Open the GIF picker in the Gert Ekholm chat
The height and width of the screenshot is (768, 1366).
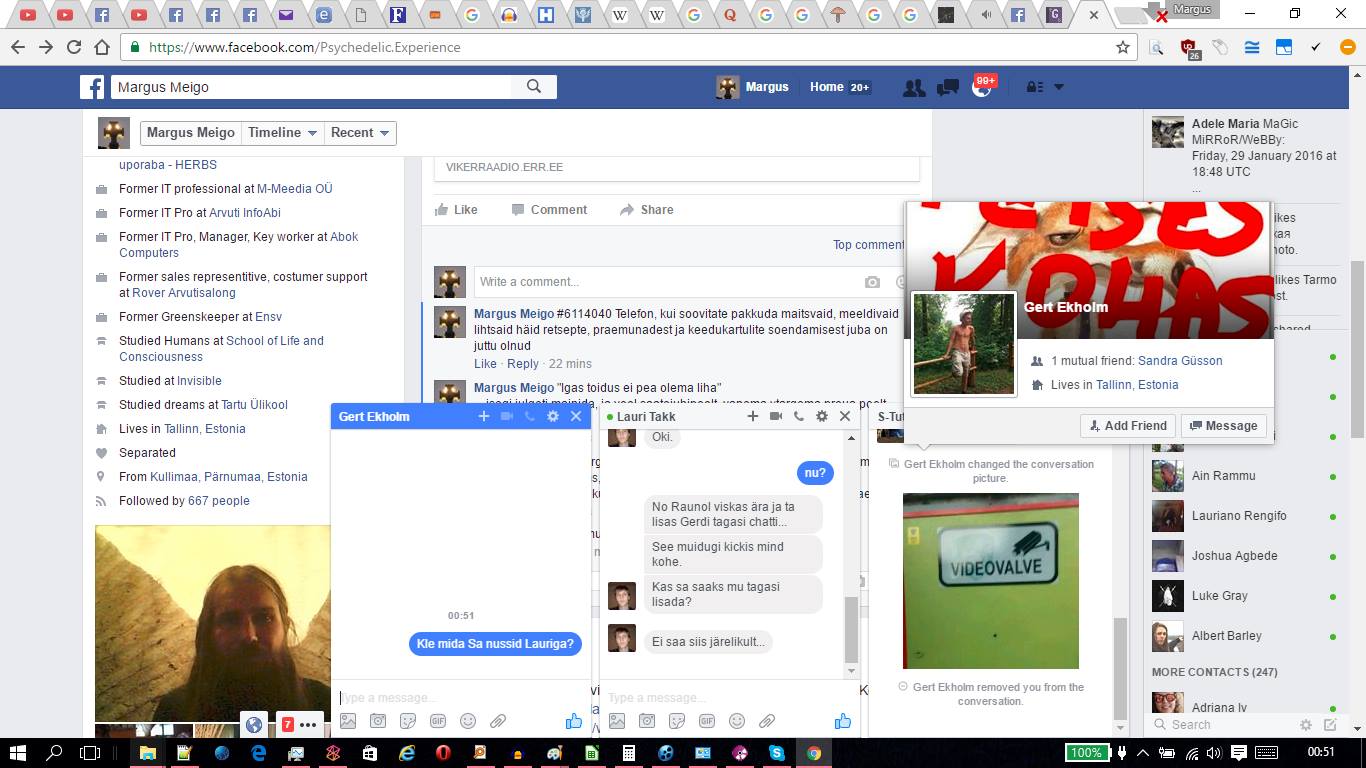click(438, 721)
